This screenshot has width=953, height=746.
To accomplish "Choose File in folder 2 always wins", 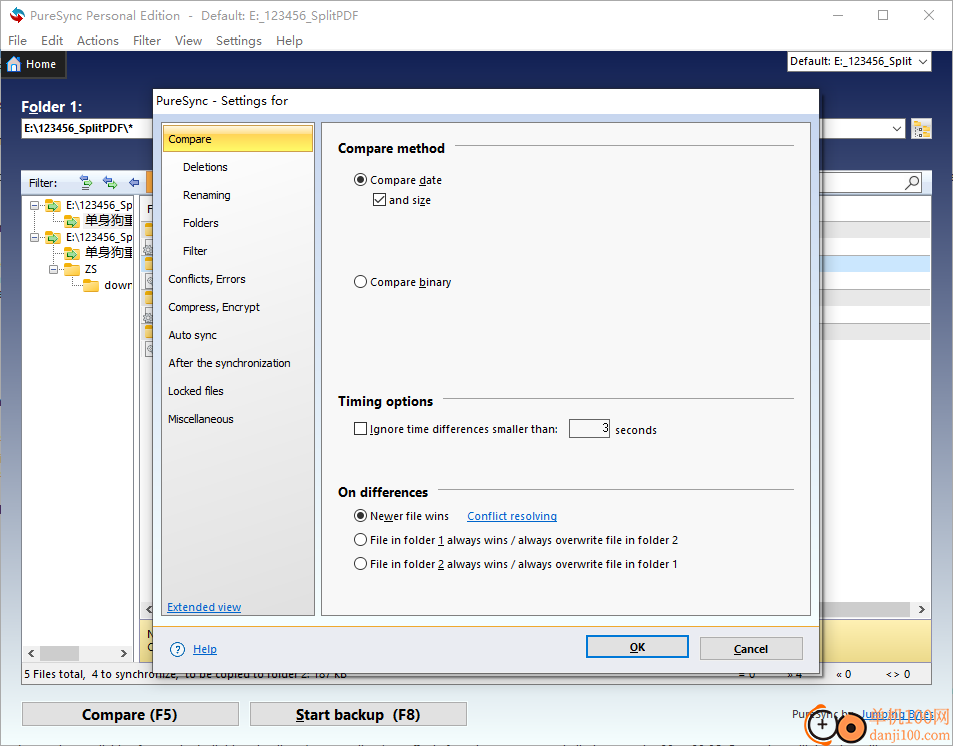I will (360, 564).
